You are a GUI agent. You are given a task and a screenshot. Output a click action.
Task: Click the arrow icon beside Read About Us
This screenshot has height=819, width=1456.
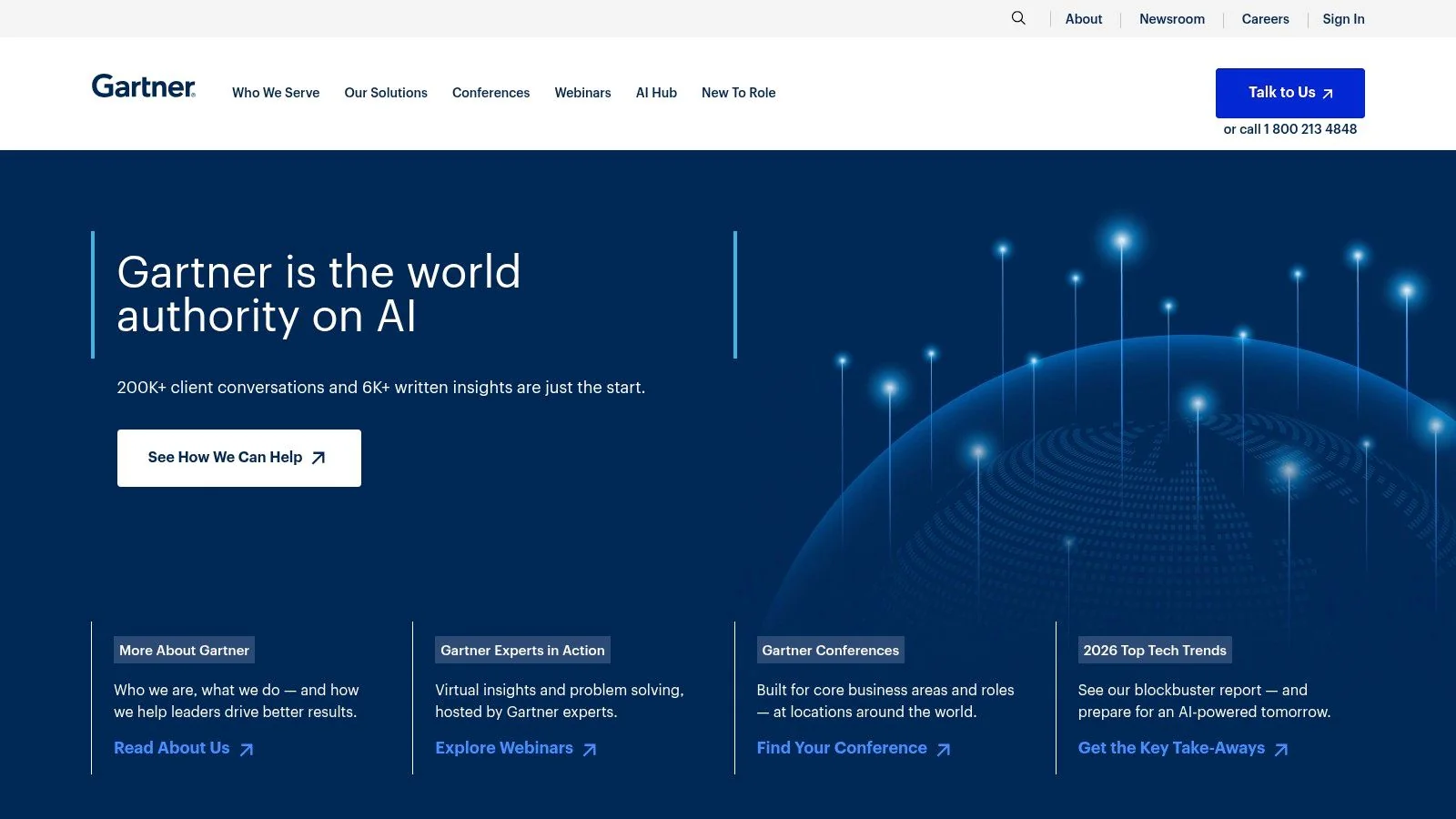tap(246, 749)
